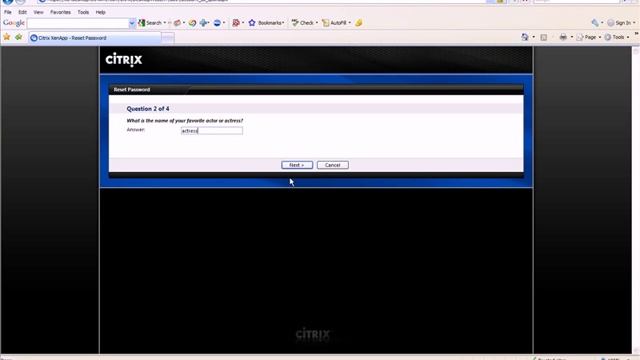Expand the Bookmarks dropdown arrow
This screenshot has height=360, width=640.
[283, 23]
